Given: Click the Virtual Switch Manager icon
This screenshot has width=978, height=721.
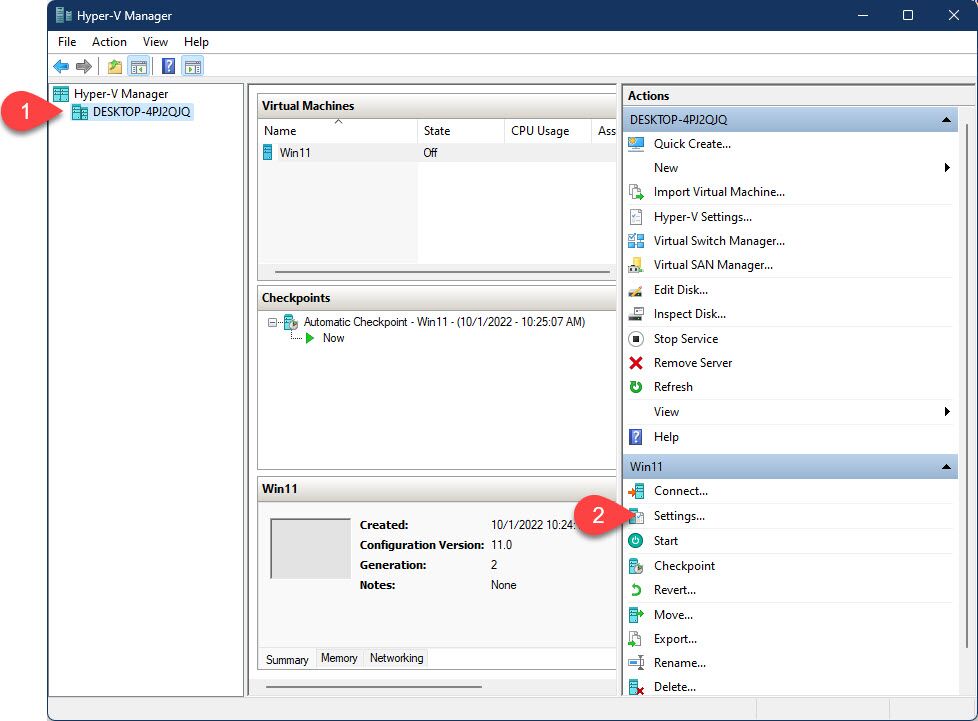Looking at the screenshot, I should (636, 241).
